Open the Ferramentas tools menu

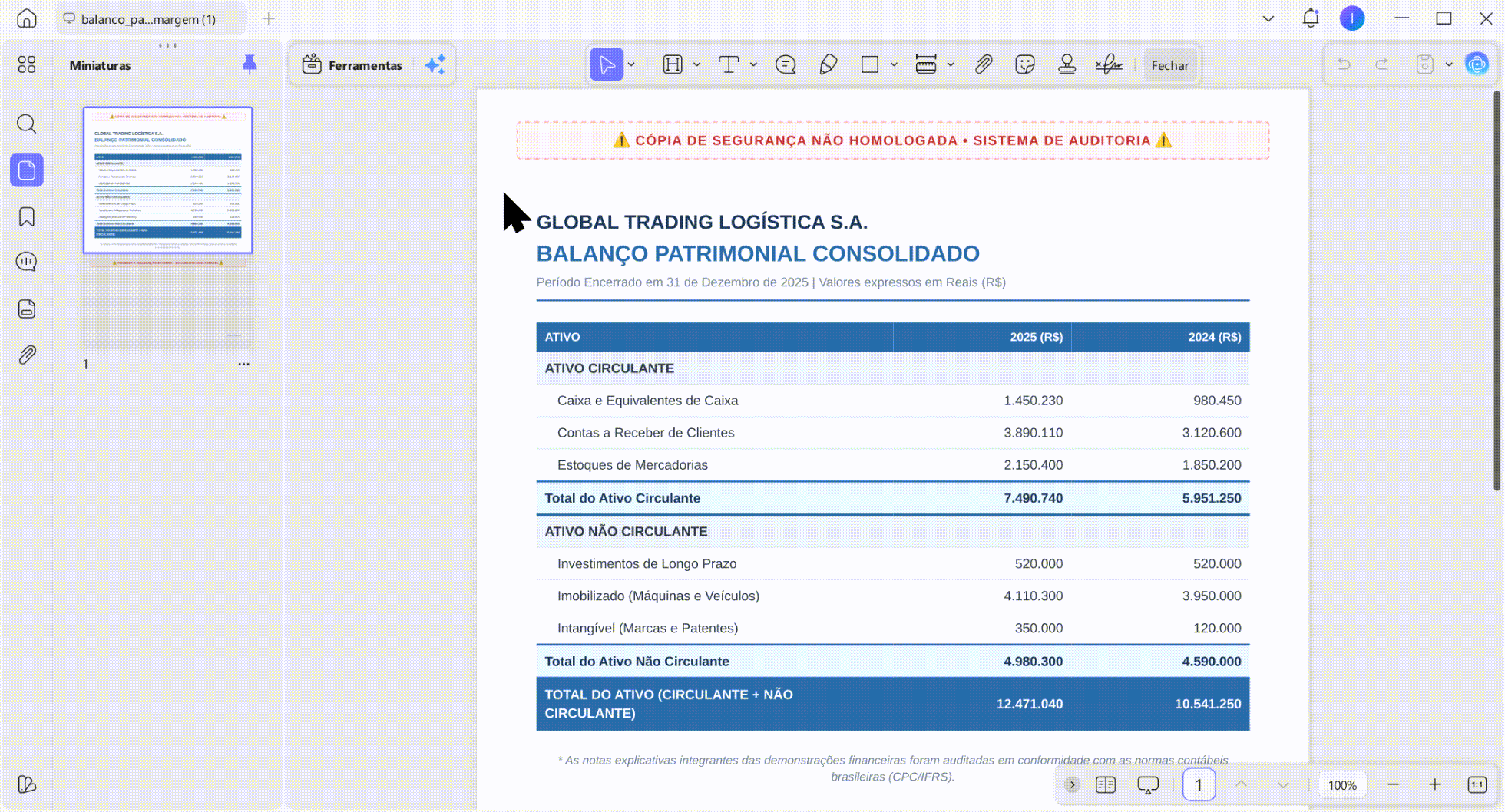[x=352, y=65]
